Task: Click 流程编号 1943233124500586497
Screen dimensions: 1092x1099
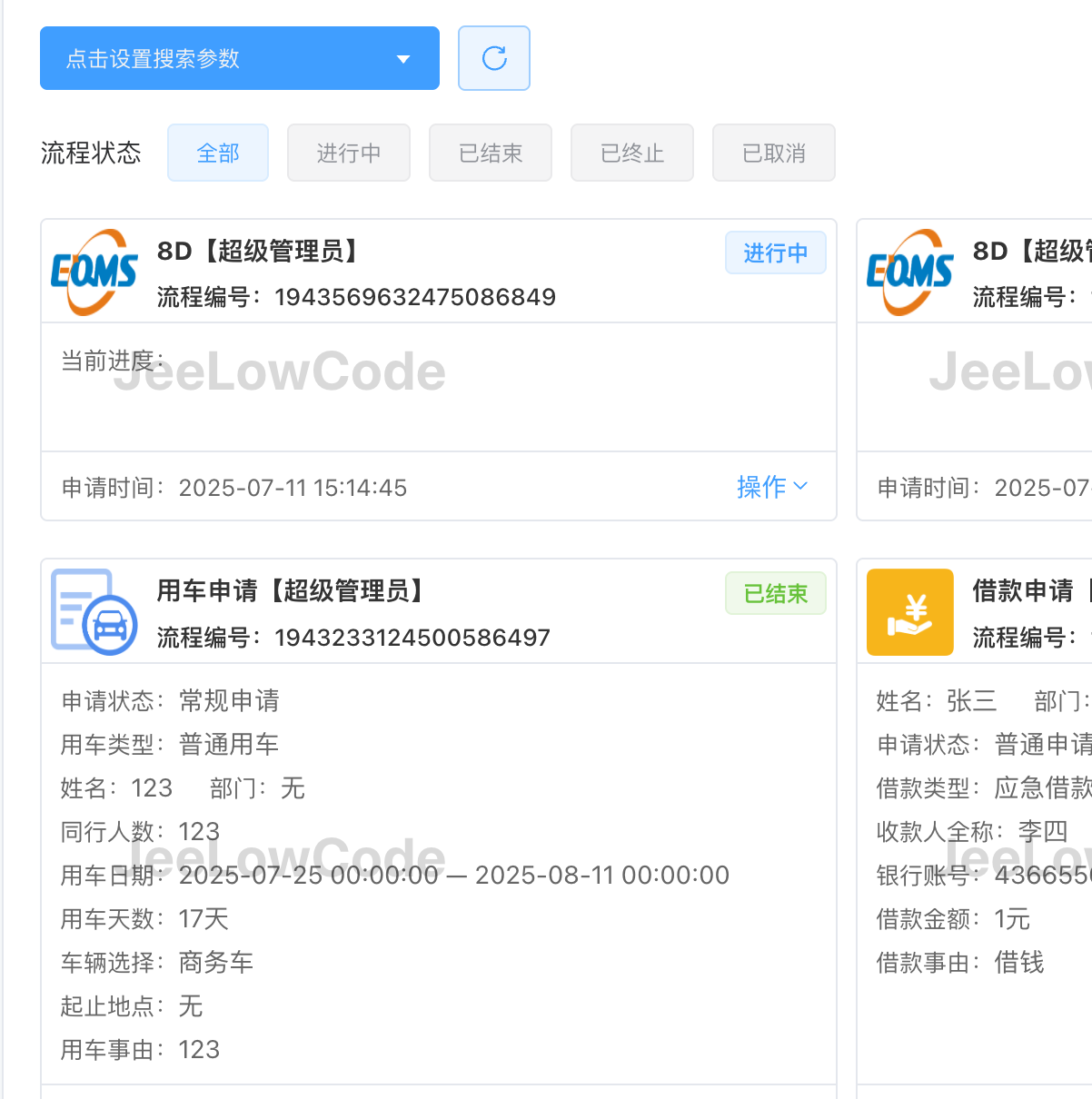Action: click(353, 638)
